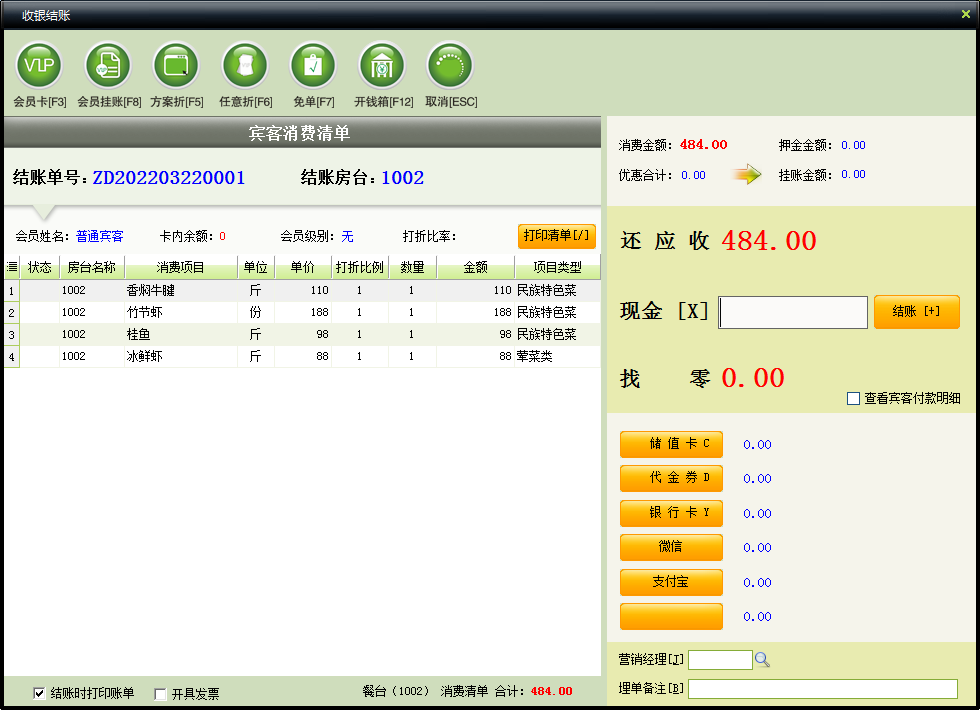Click the 营销经理 [J] input box
The image size is (980, 710).
click(720, 659)
